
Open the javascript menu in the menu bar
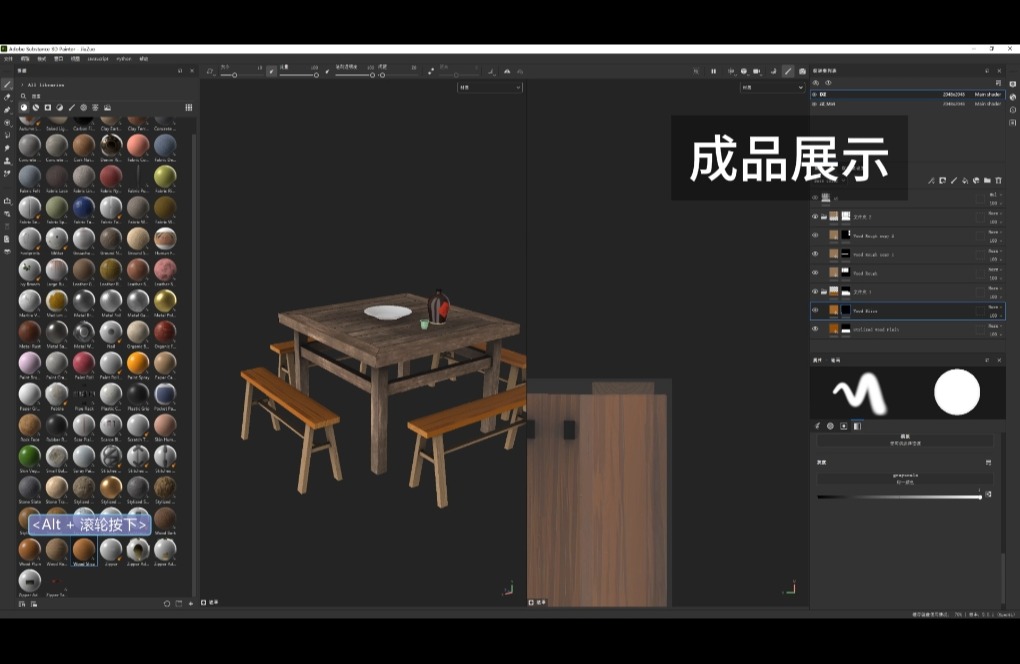click(x=97, y=58)
